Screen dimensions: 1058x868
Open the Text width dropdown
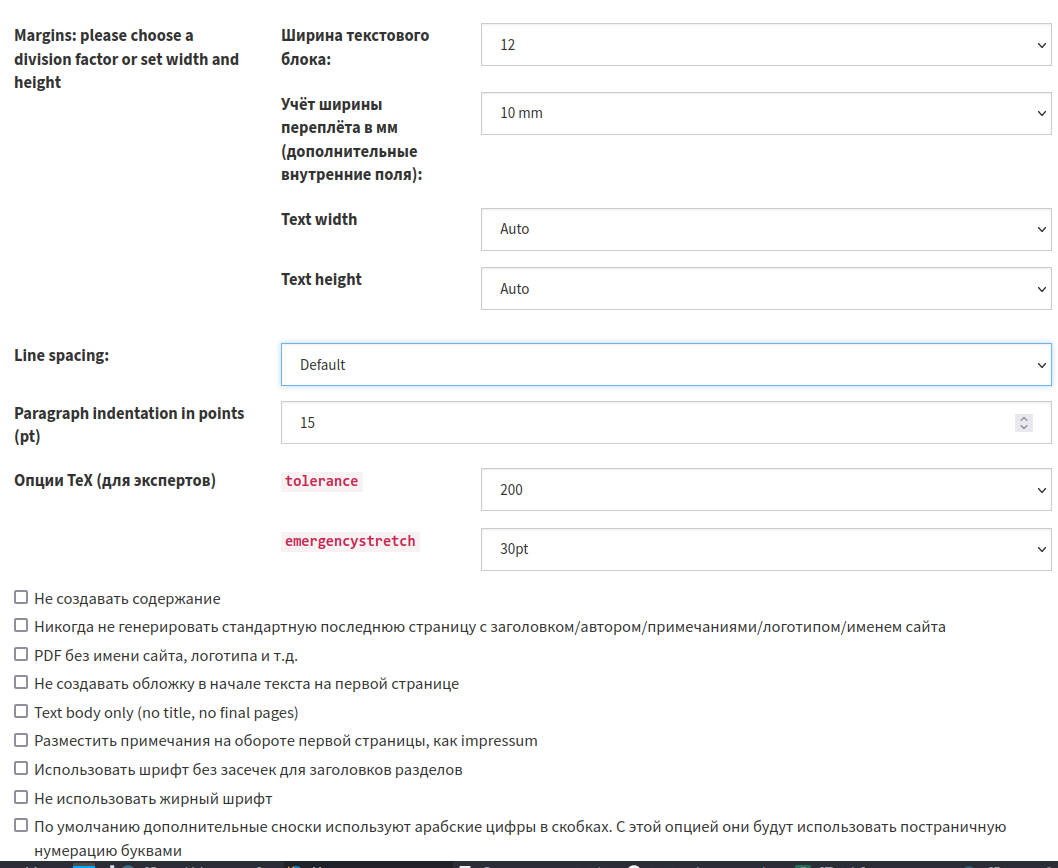tap(765, 229)
